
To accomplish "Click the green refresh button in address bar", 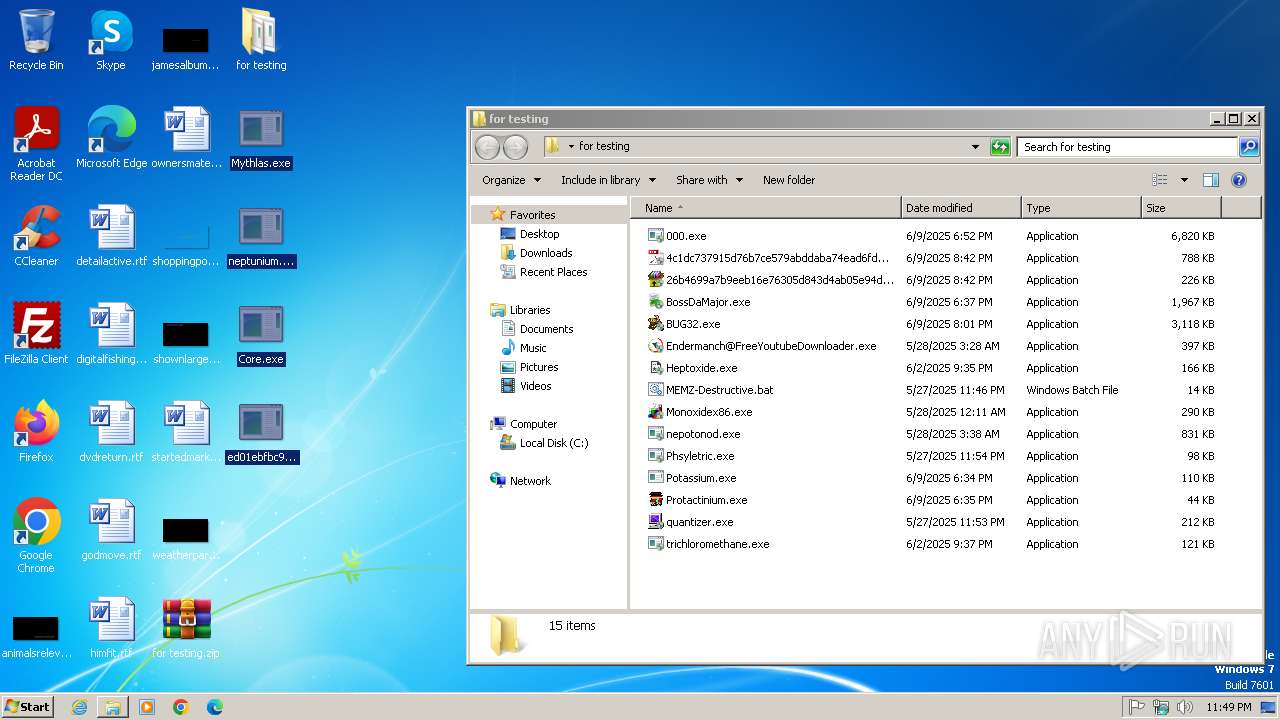I will click(1000, 147).
